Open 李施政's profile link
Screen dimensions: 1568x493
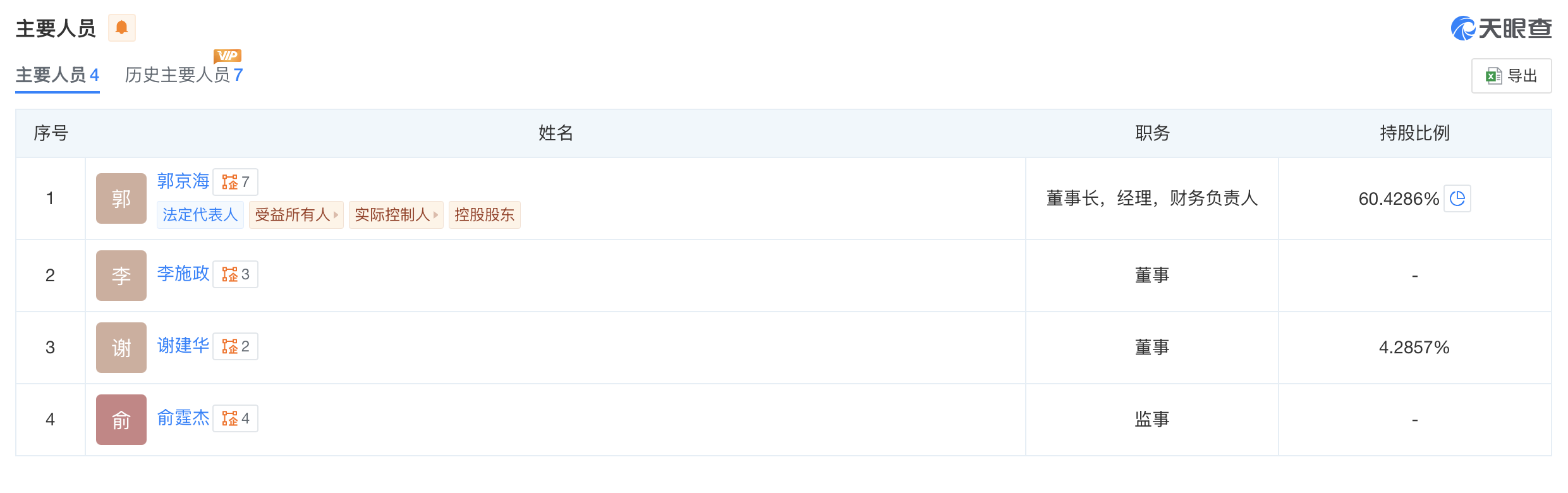tap(183, 274)
